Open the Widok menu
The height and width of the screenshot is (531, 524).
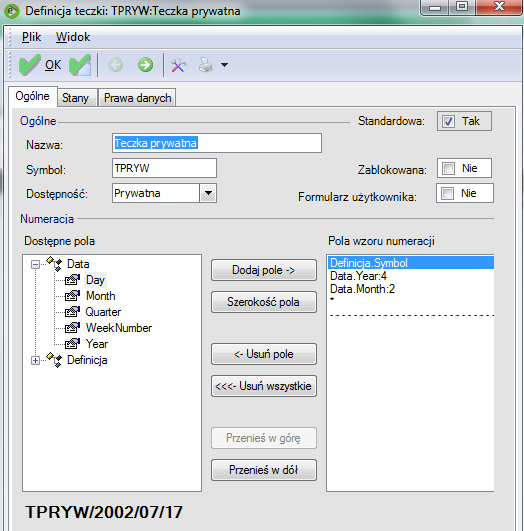click(x=73, y=37)
